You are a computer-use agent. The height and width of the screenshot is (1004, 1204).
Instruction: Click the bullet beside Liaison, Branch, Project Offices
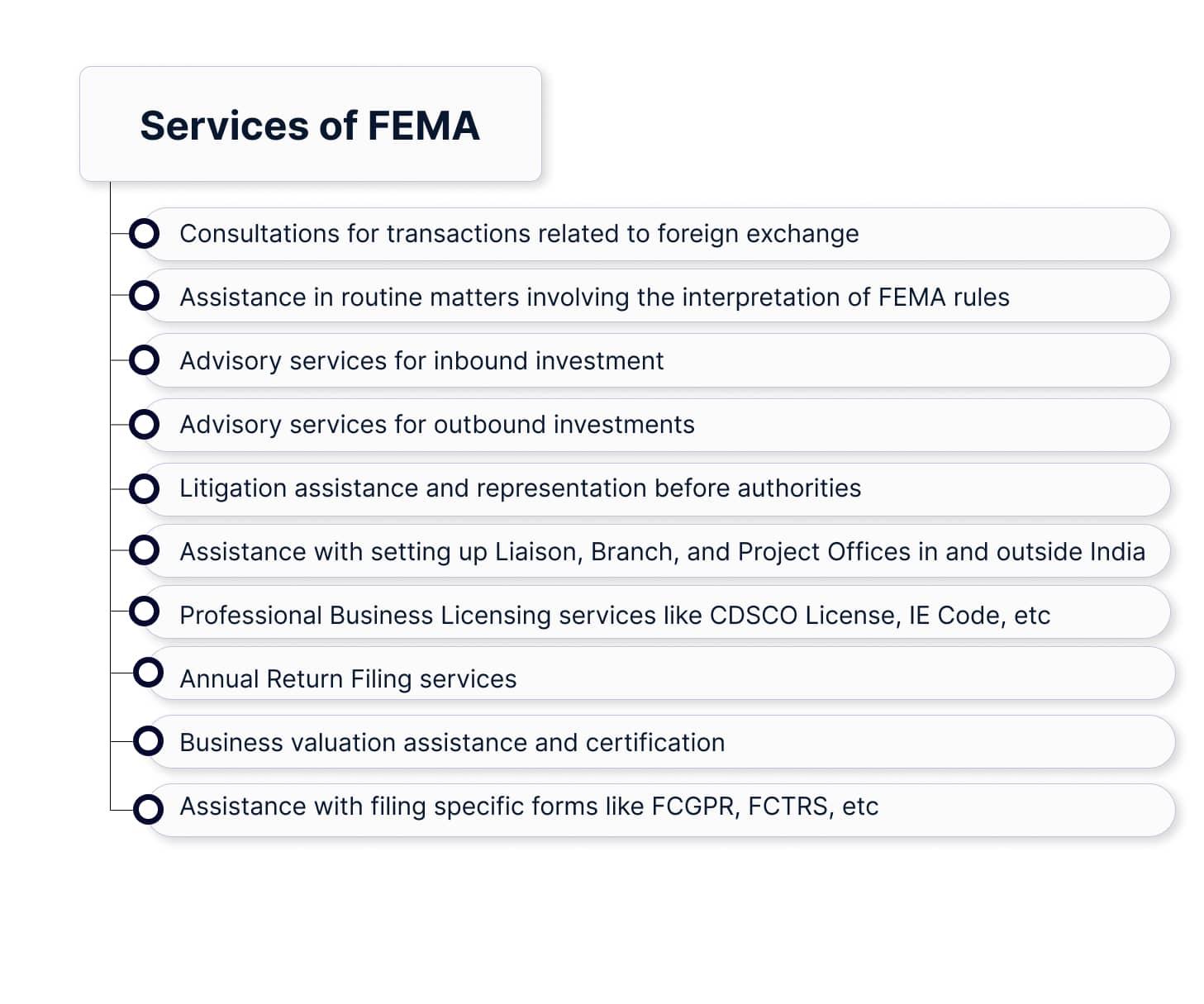pos(145,550)
